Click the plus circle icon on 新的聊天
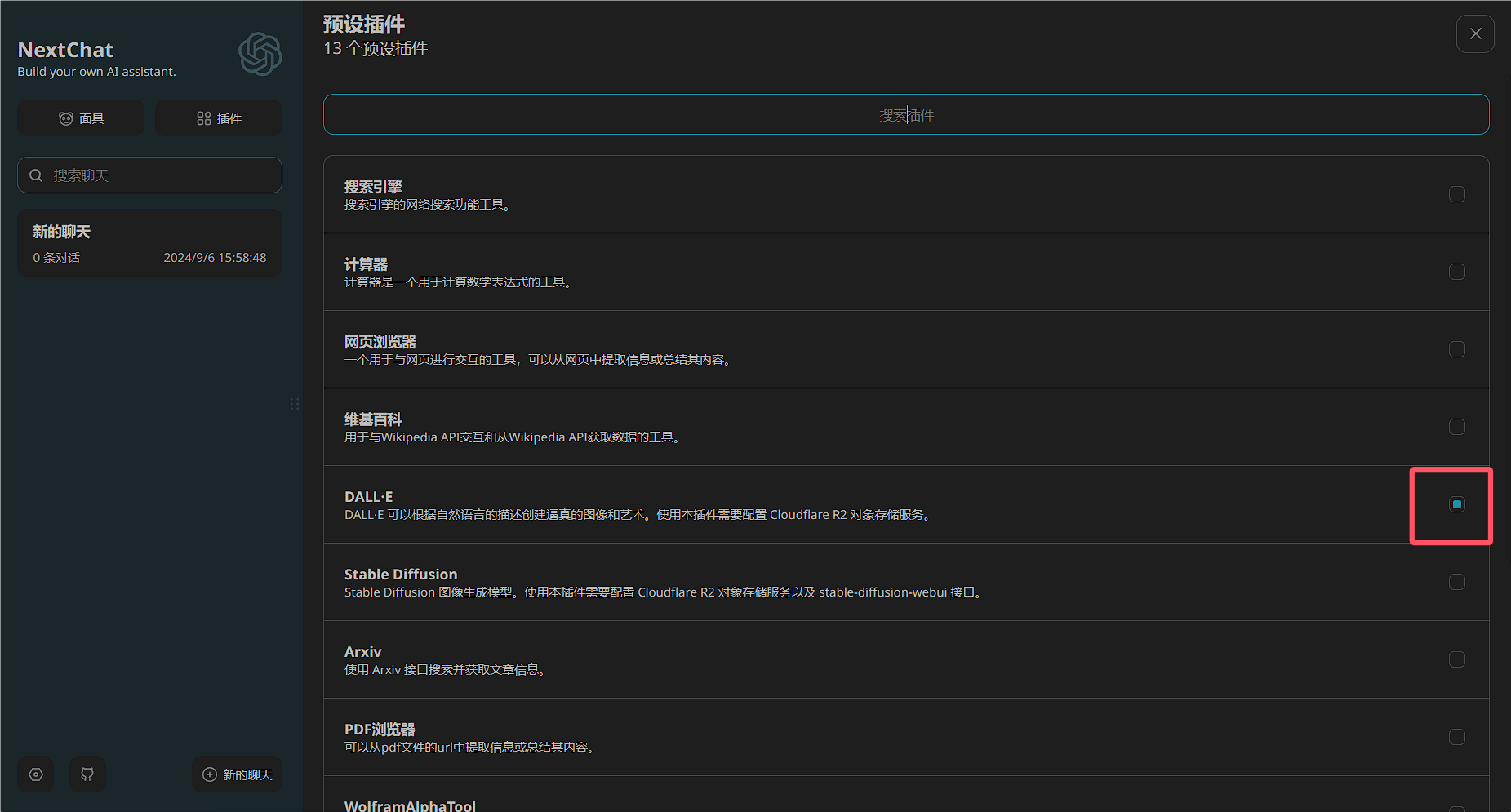Image resolution: width=1511 pixels, height=812 pixels. click(210, 774)
